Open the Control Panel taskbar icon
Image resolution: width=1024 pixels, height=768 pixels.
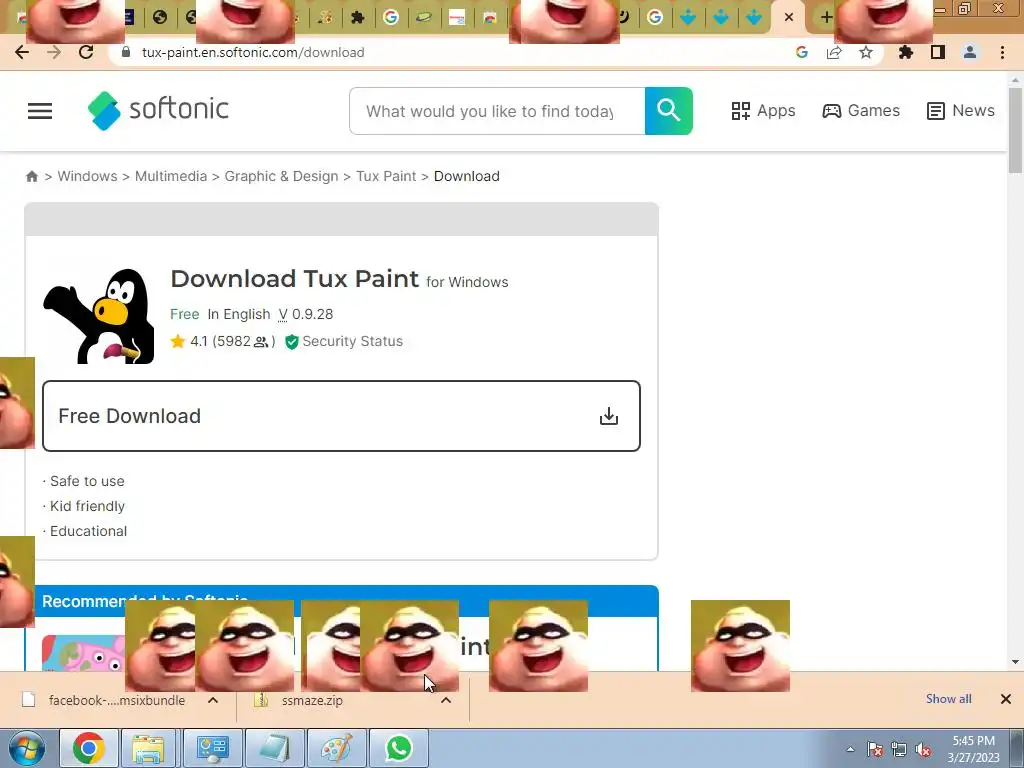coord(212,748)
